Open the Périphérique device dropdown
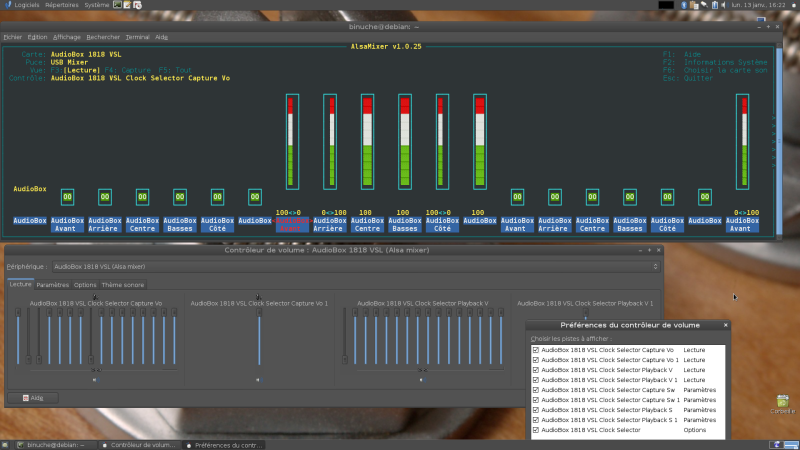This screenshot has height=450, width=800. point(356,266)
